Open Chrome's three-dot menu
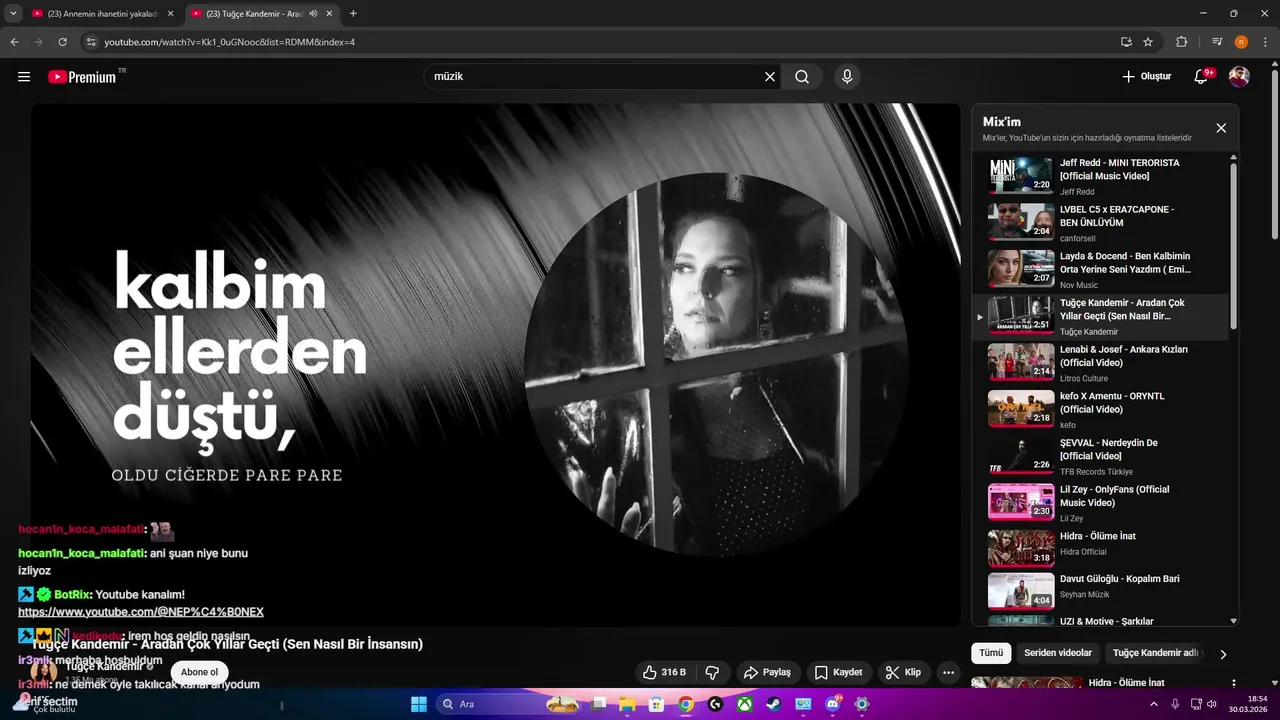This screenshot has width=1280, height=720. [x=1265, y=42]
